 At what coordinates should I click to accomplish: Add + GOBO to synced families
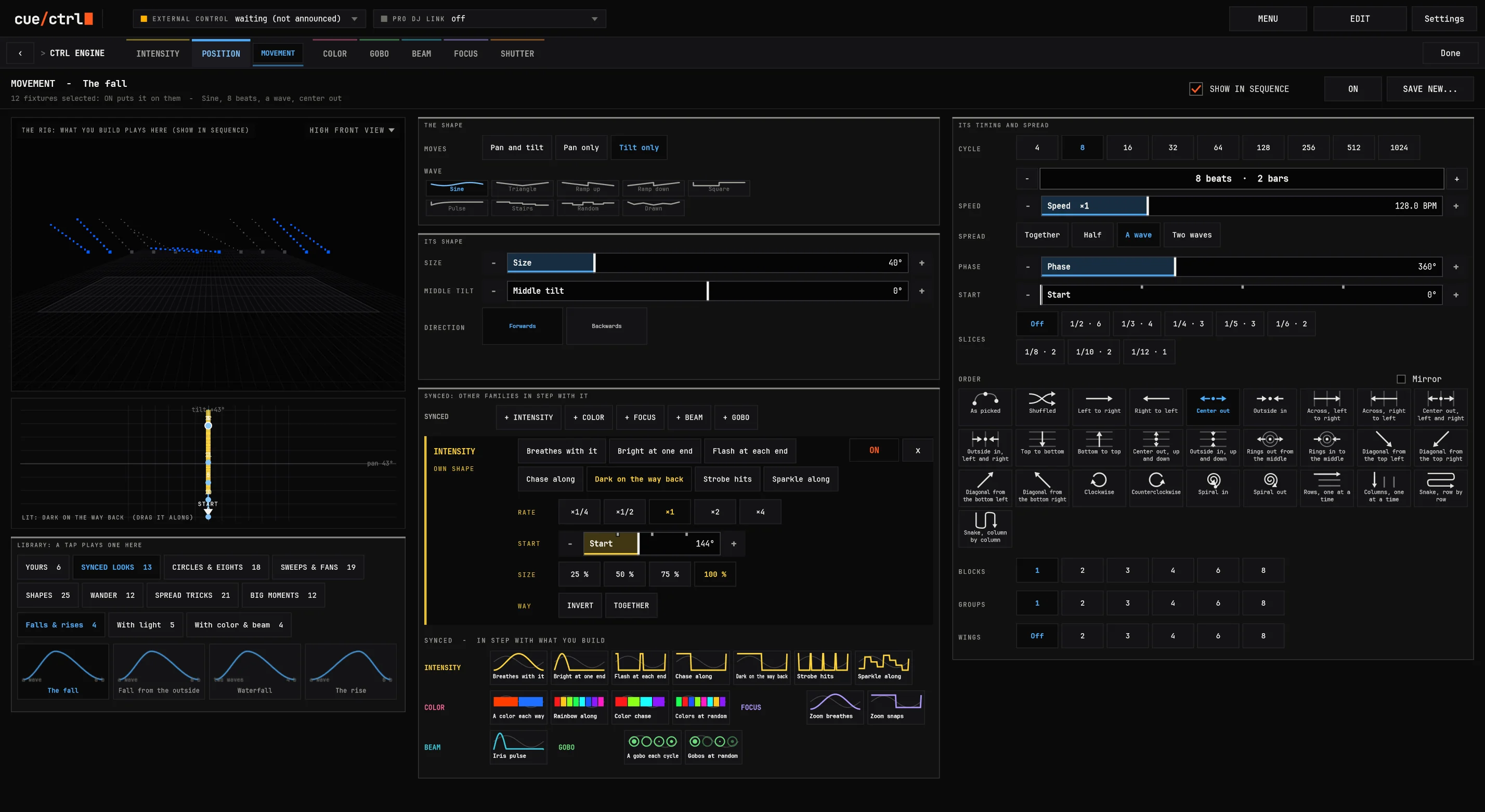(736, 417)
